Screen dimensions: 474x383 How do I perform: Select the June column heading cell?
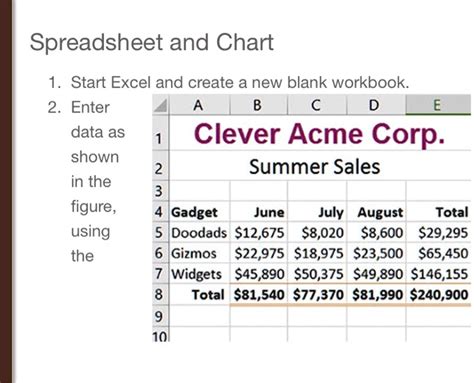tap(258, 212)
